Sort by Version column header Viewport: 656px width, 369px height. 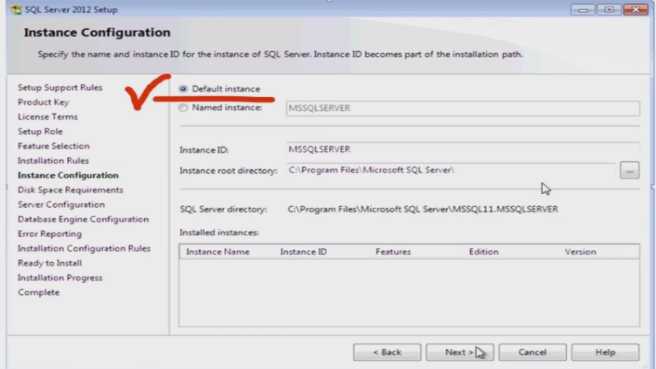(580, 252)
